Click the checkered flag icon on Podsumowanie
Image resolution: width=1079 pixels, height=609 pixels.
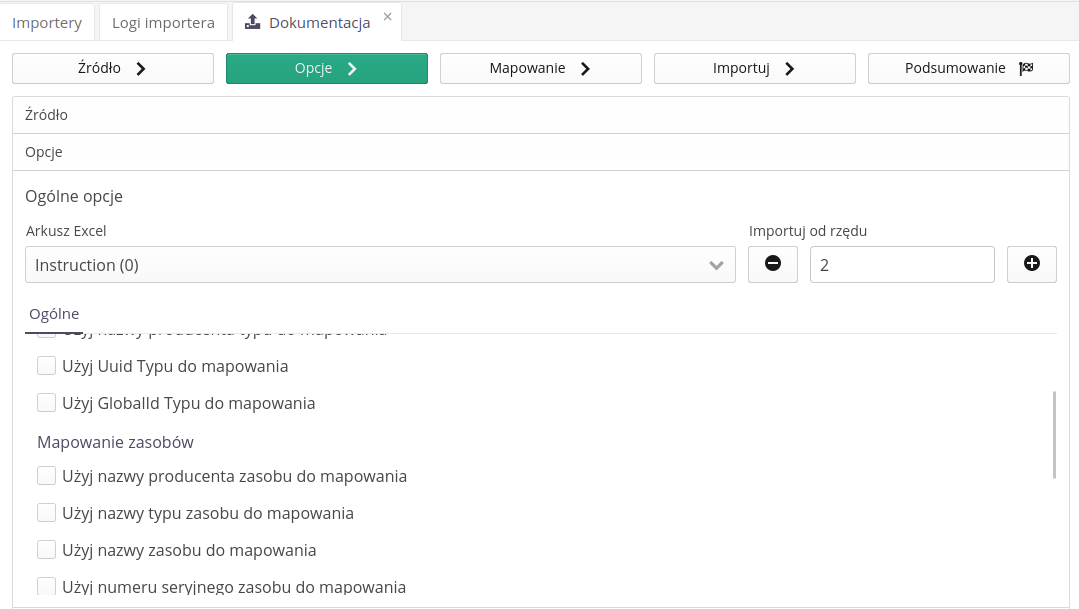click(x=1025, y=69)
